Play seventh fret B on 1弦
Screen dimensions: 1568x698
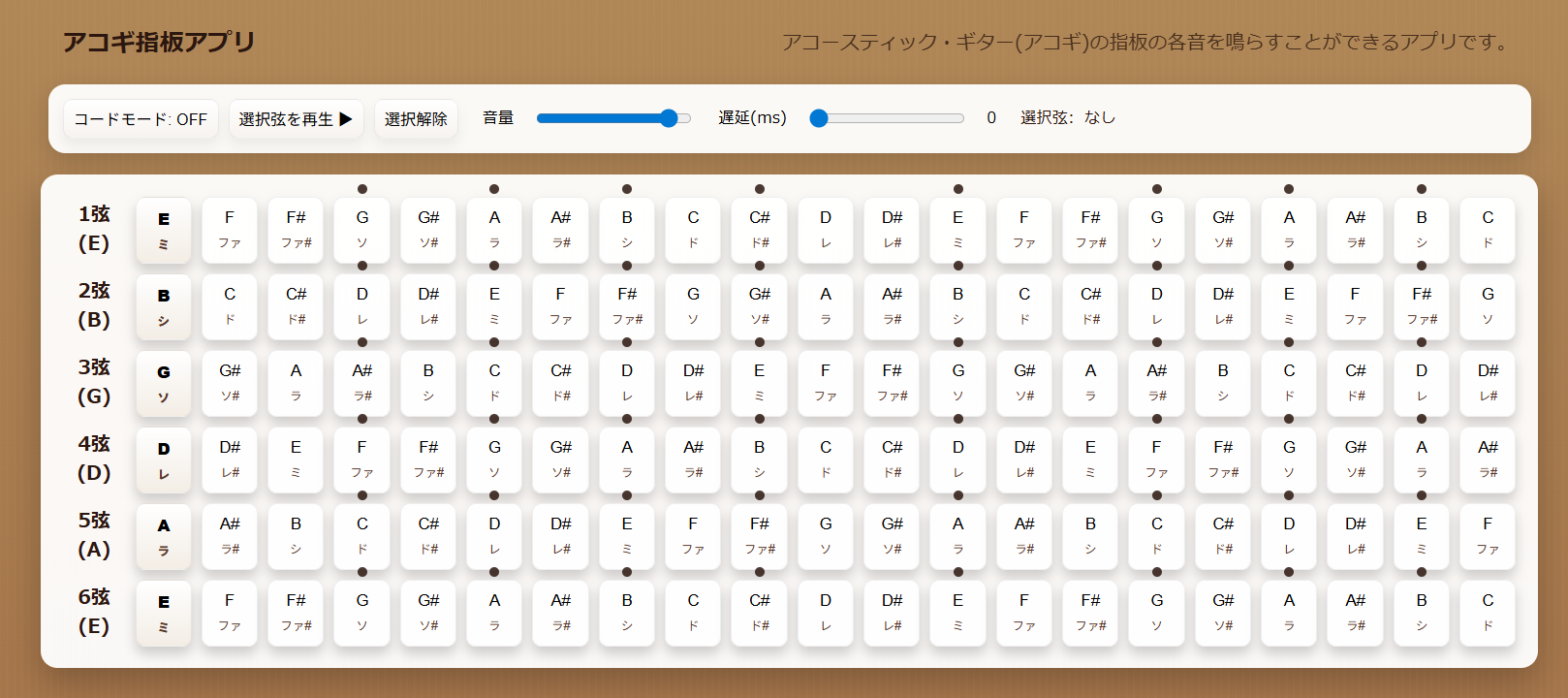pos(627,231)
